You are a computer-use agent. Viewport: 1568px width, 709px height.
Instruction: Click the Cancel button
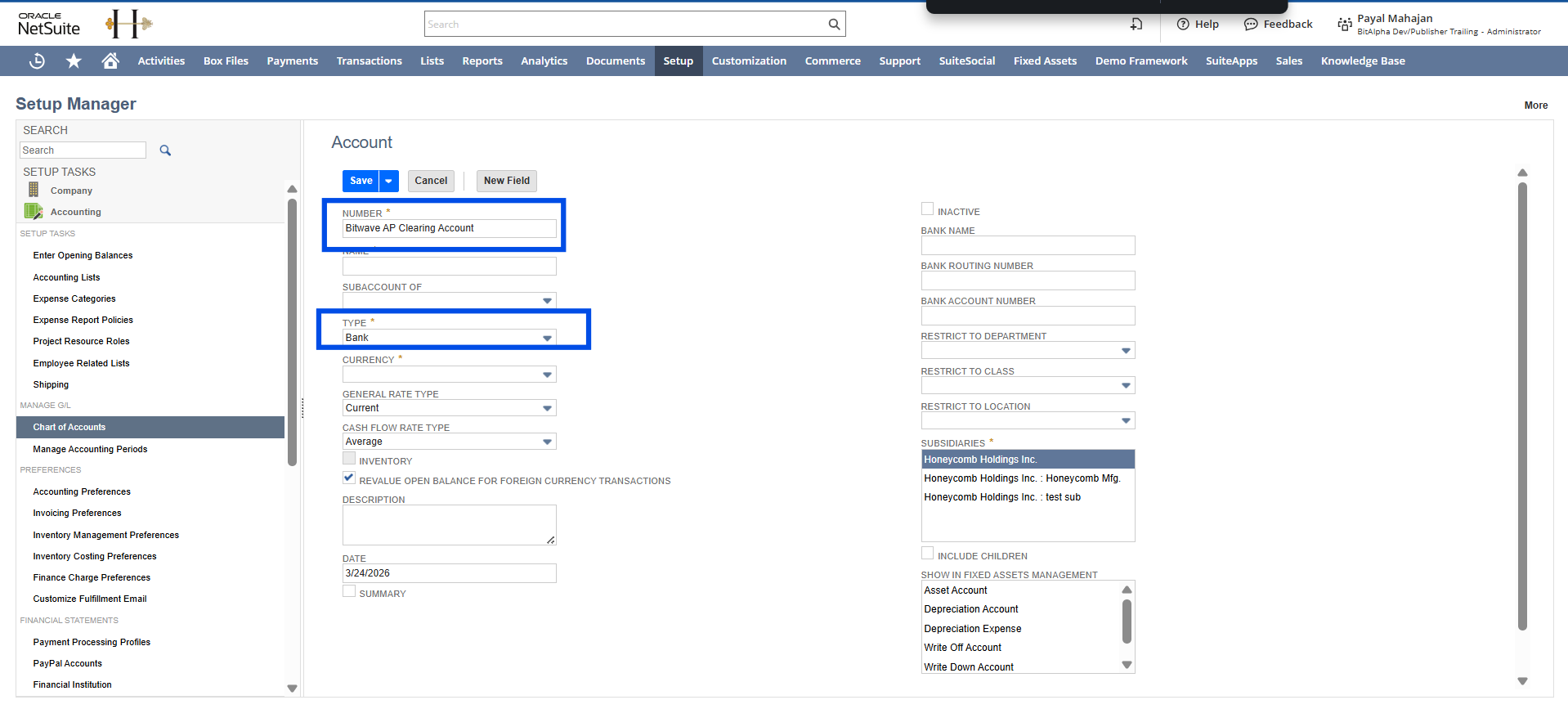(431, 181)
